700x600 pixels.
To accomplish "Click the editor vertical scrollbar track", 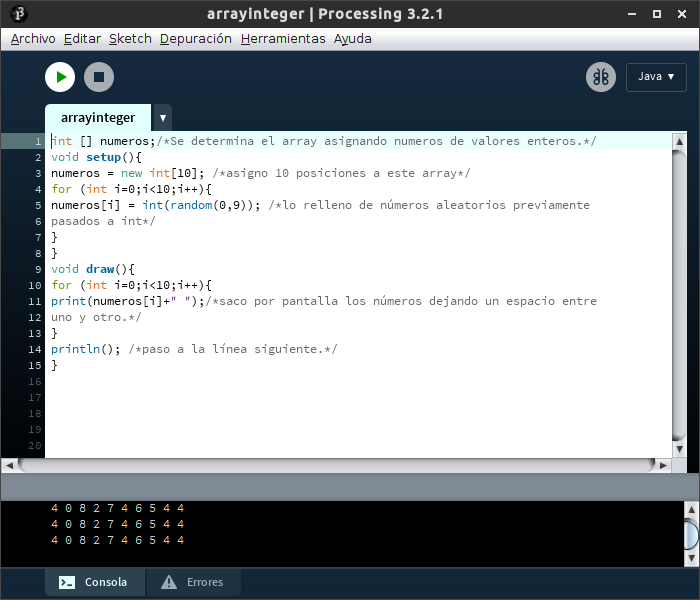I will pos(679,296).
